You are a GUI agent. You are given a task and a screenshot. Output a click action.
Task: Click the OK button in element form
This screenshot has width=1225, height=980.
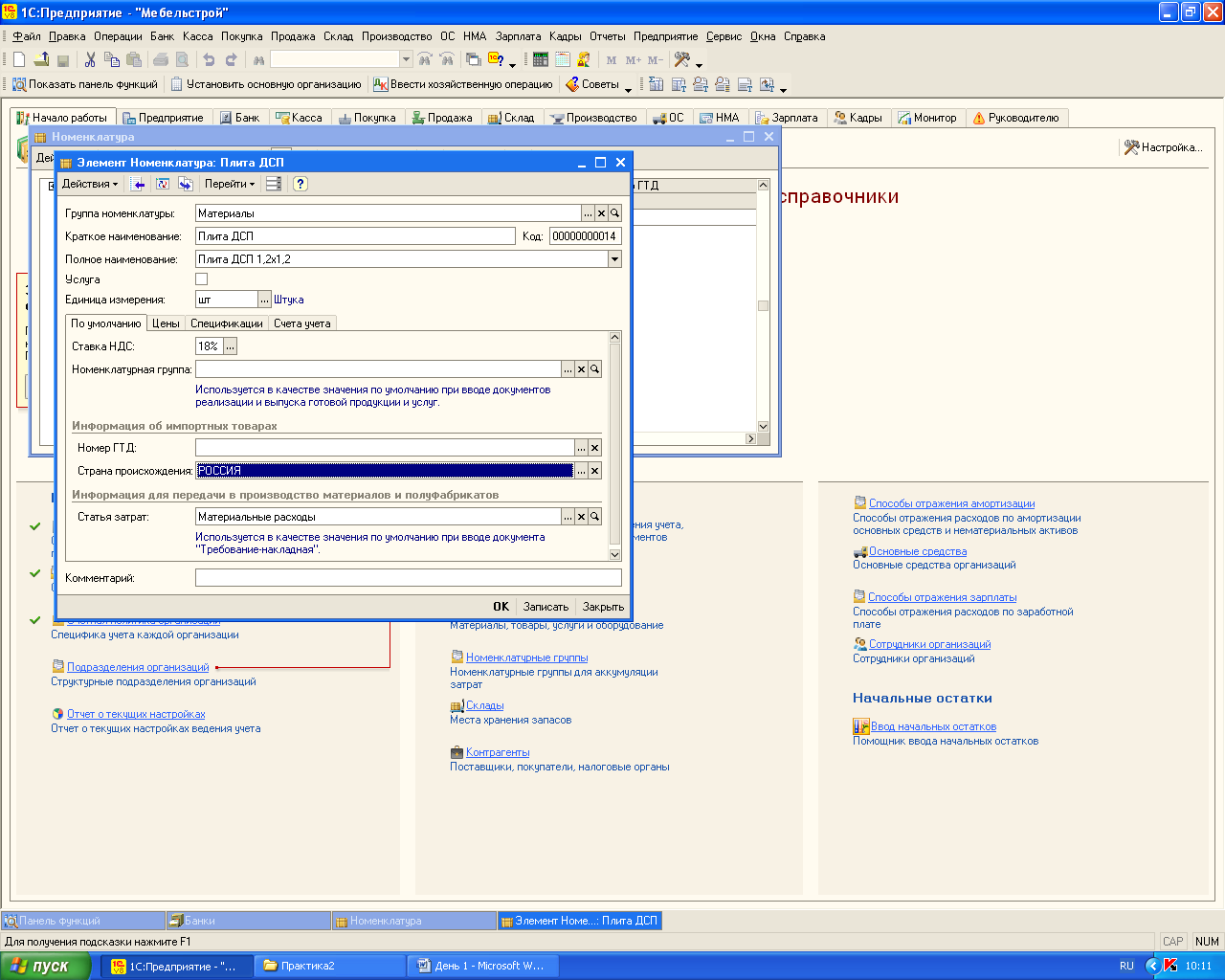(x=501, y=607)
